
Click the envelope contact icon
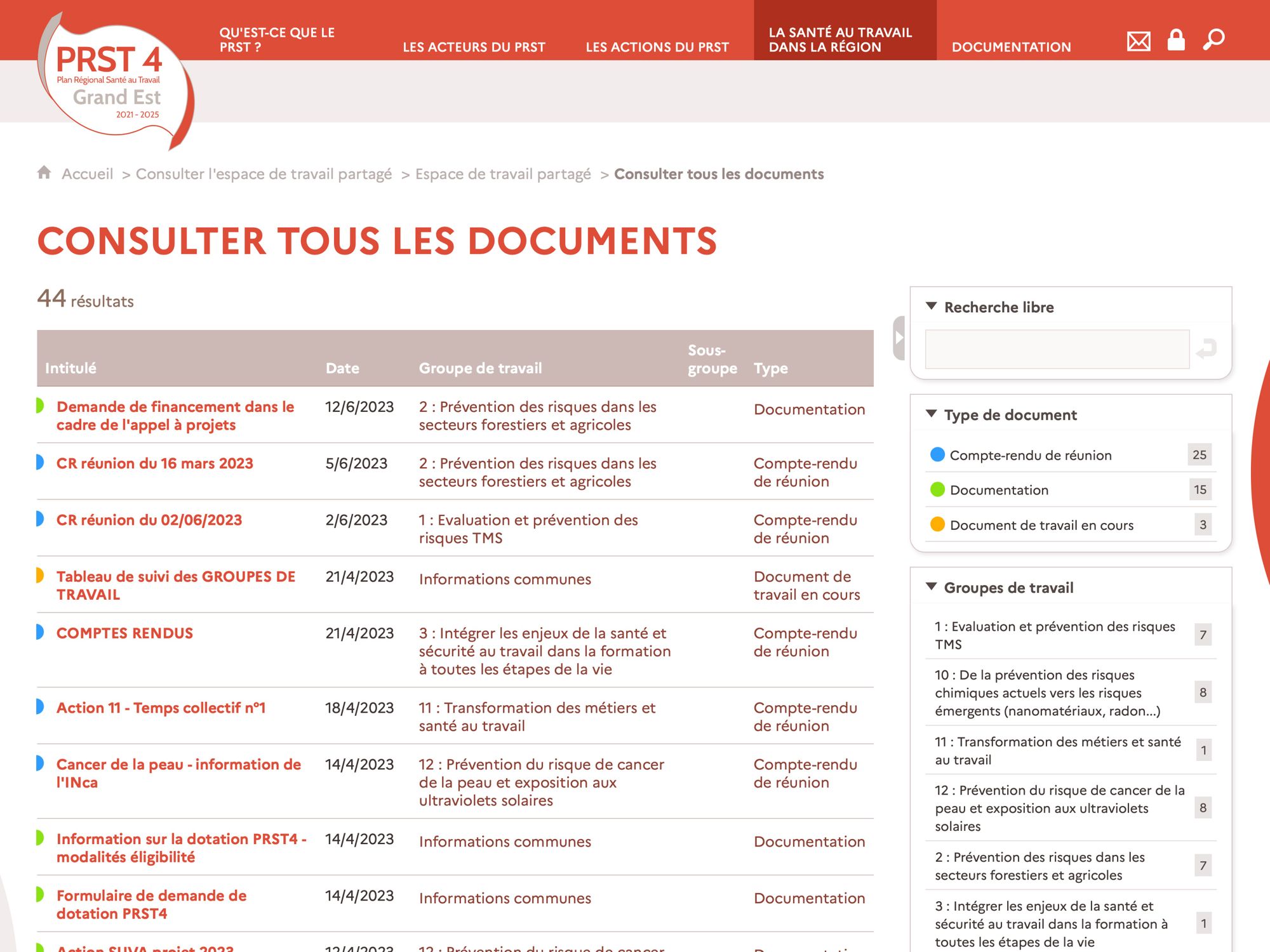pos(1138,41)
